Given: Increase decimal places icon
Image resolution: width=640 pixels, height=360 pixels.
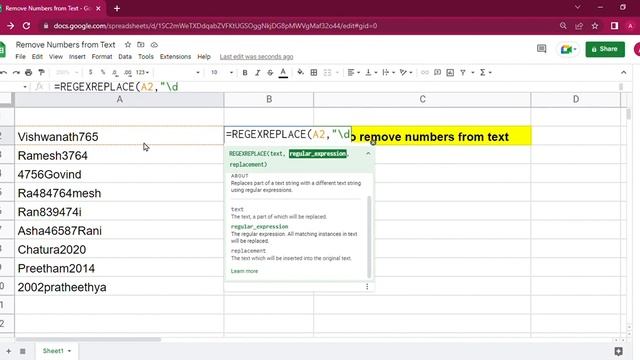Looking at the screenshot, I should click(x=128, y=73).
